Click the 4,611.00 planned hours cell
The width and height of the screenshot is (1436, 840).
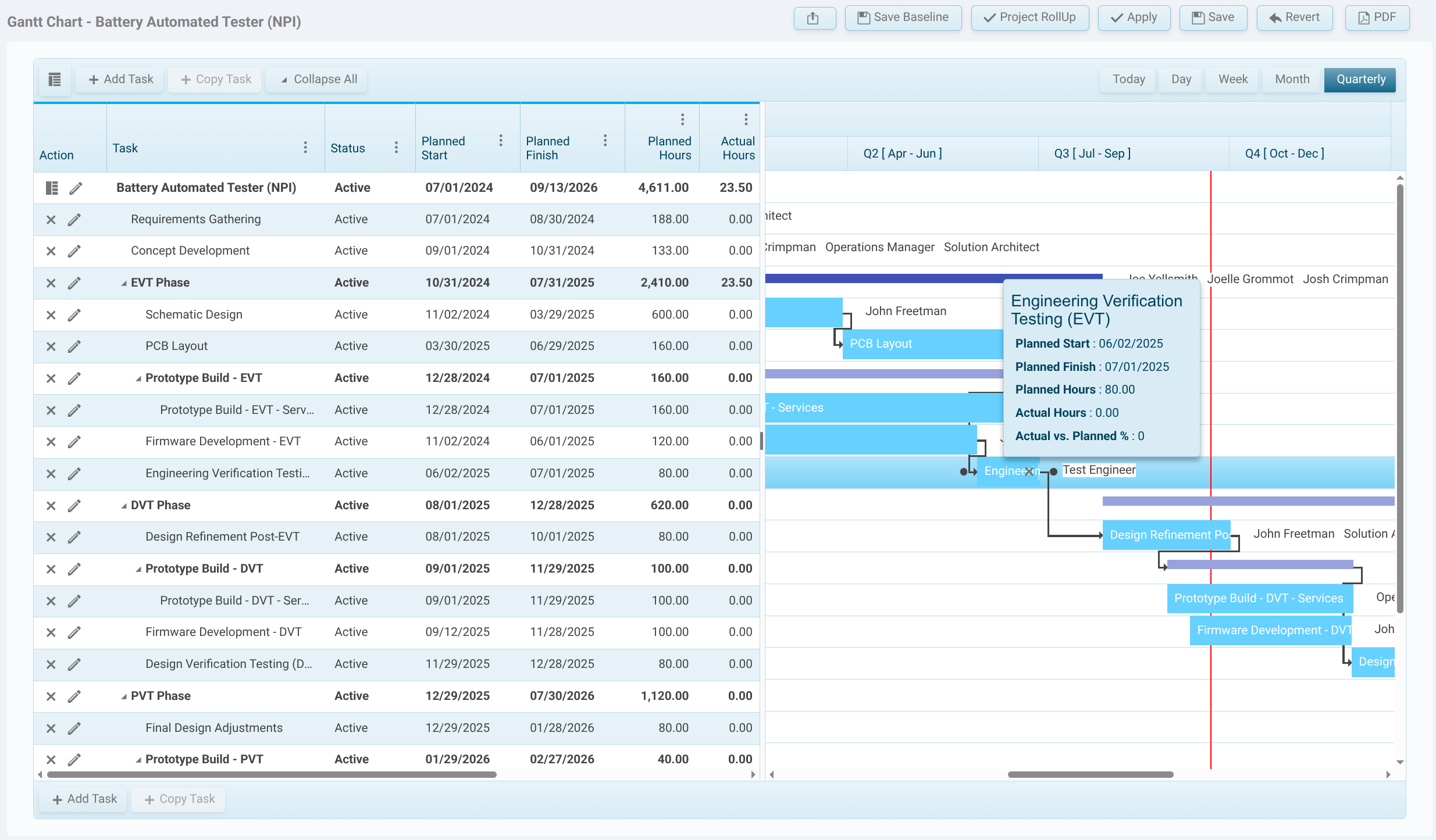pyautogui.click(x=663, y=188)
